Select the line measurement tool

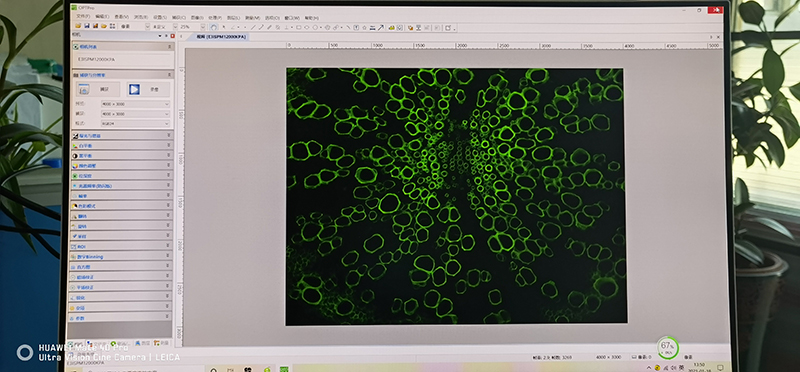pyautogui.click(x=253, y=27)
